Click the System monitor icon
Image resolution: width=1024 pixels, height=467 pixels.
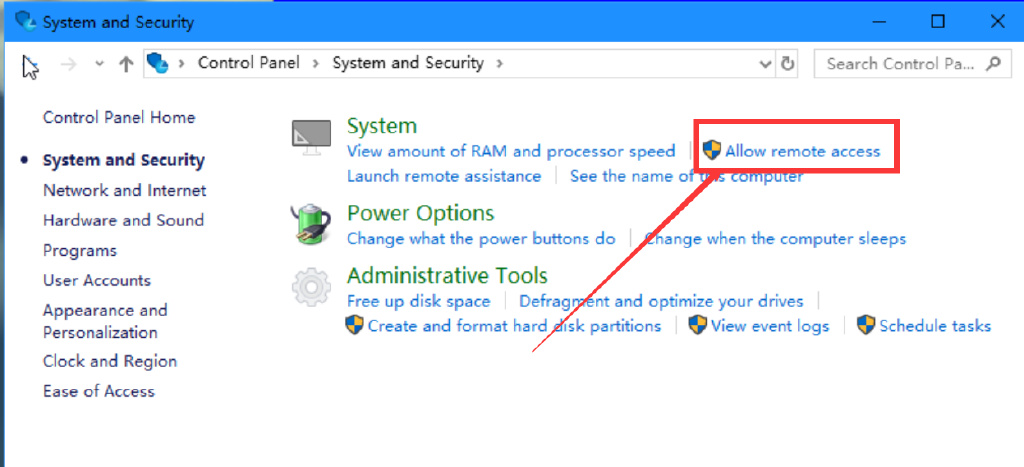tap(311, 137)
